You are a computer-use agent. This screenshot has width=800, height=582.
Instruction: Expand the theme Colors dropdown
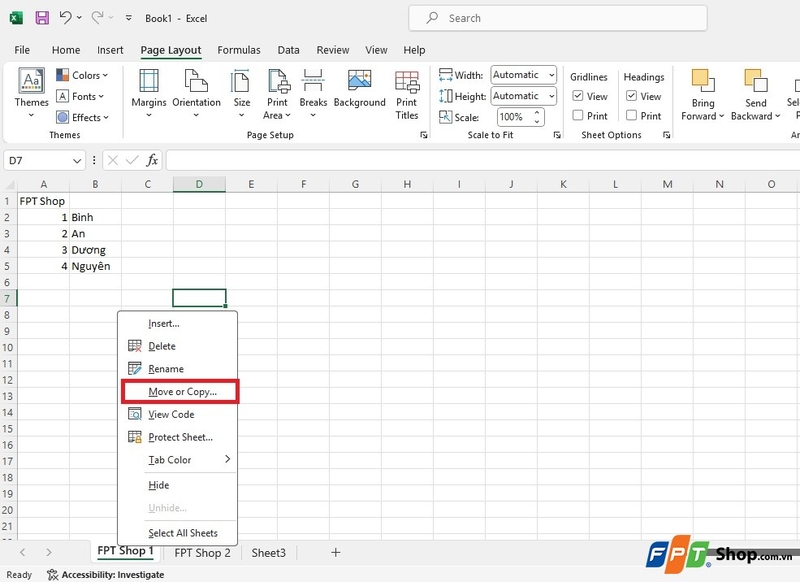coord(82,75)
